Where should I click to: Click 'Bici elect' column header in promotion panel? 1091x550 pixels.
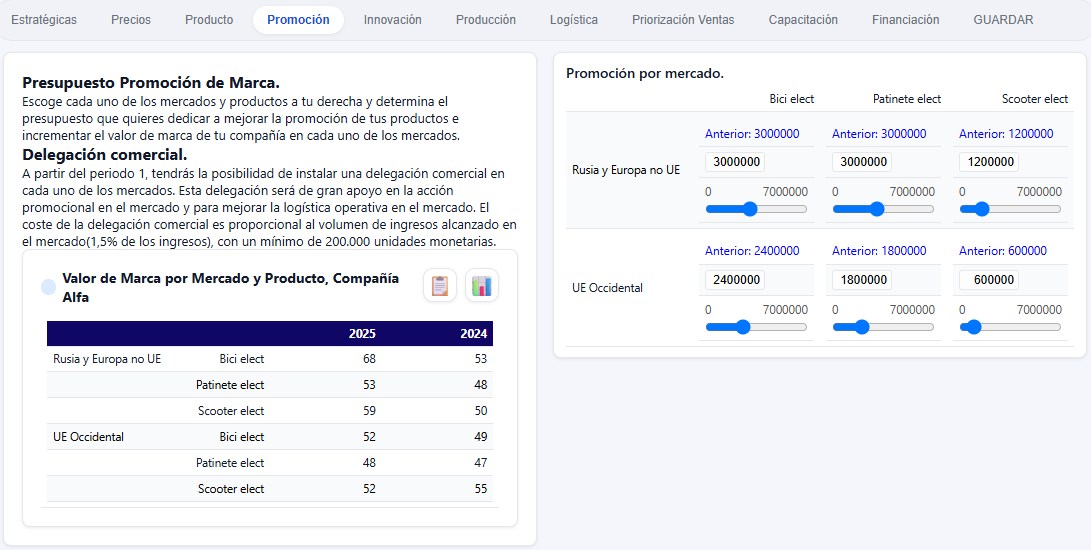point(792,99)
